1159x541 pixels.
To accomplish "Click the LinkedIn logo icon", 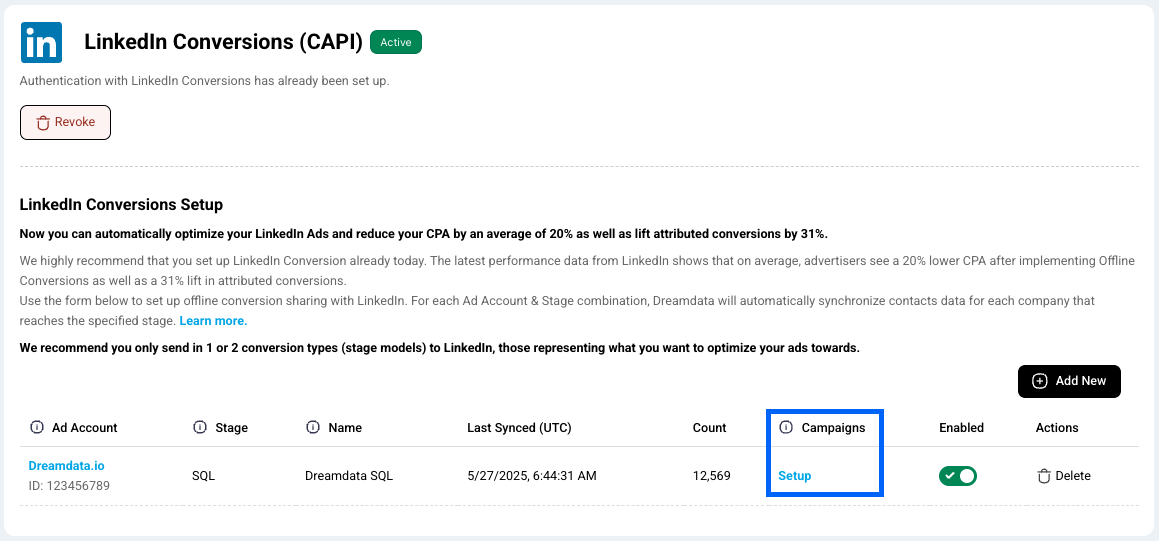I will (x=41, y=42).
